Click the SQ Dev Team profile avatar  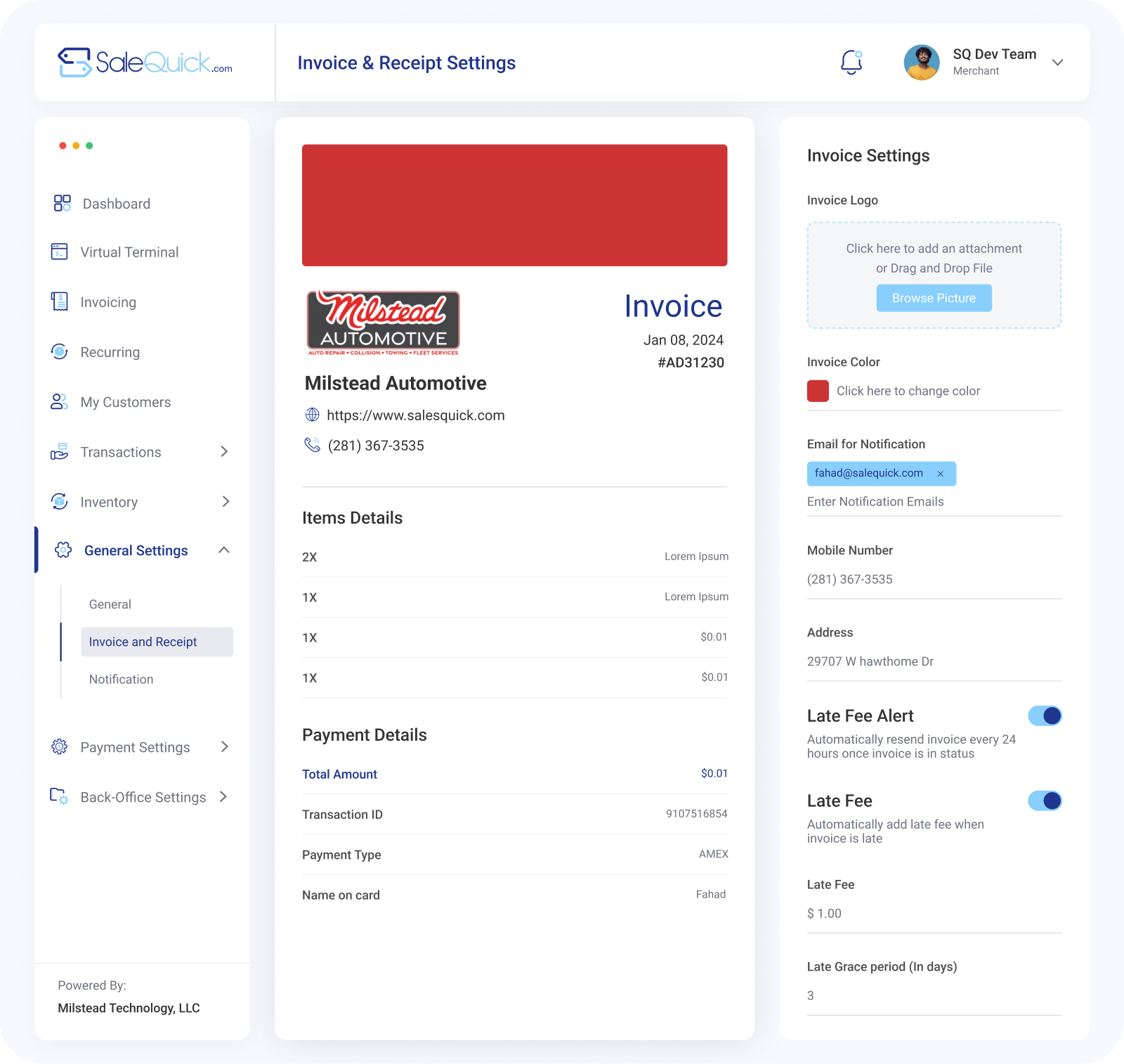(922, 63)
